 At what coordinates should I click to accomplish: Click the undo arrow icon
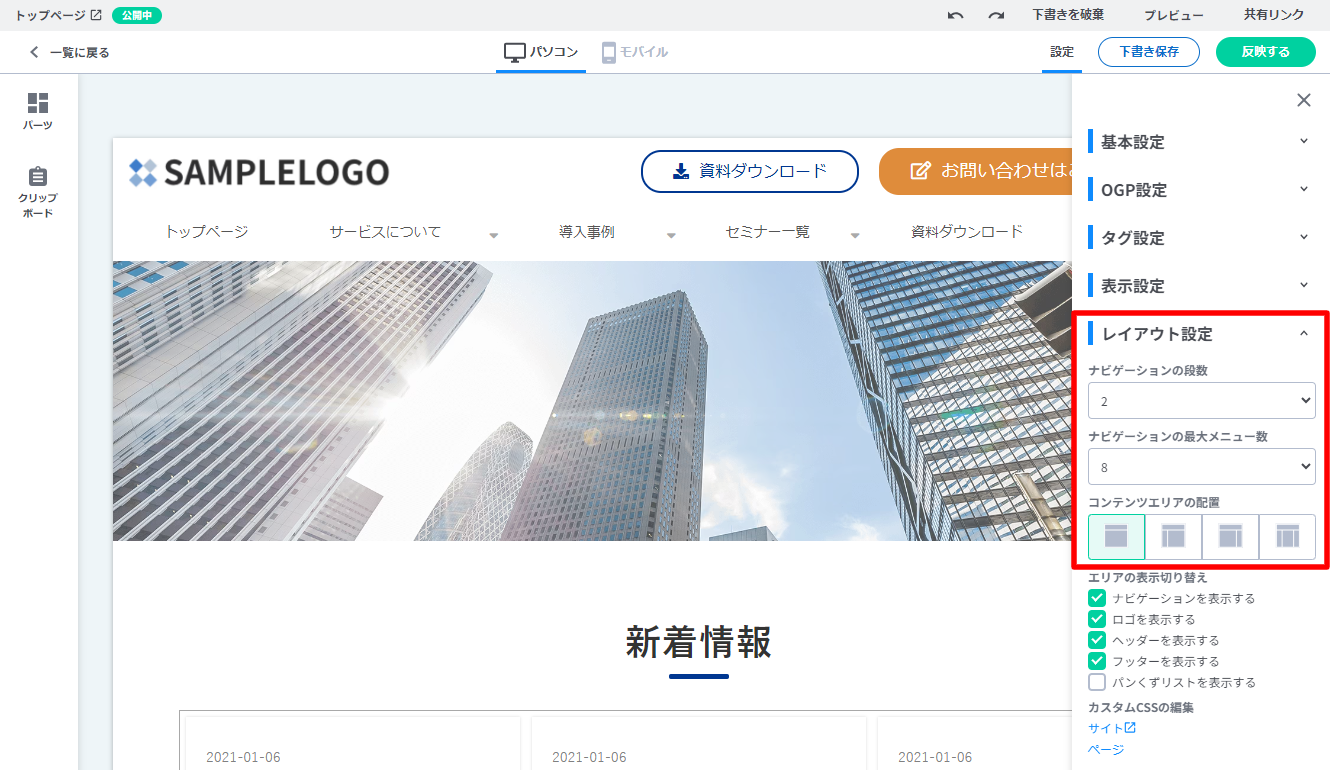tap(956, 15)
